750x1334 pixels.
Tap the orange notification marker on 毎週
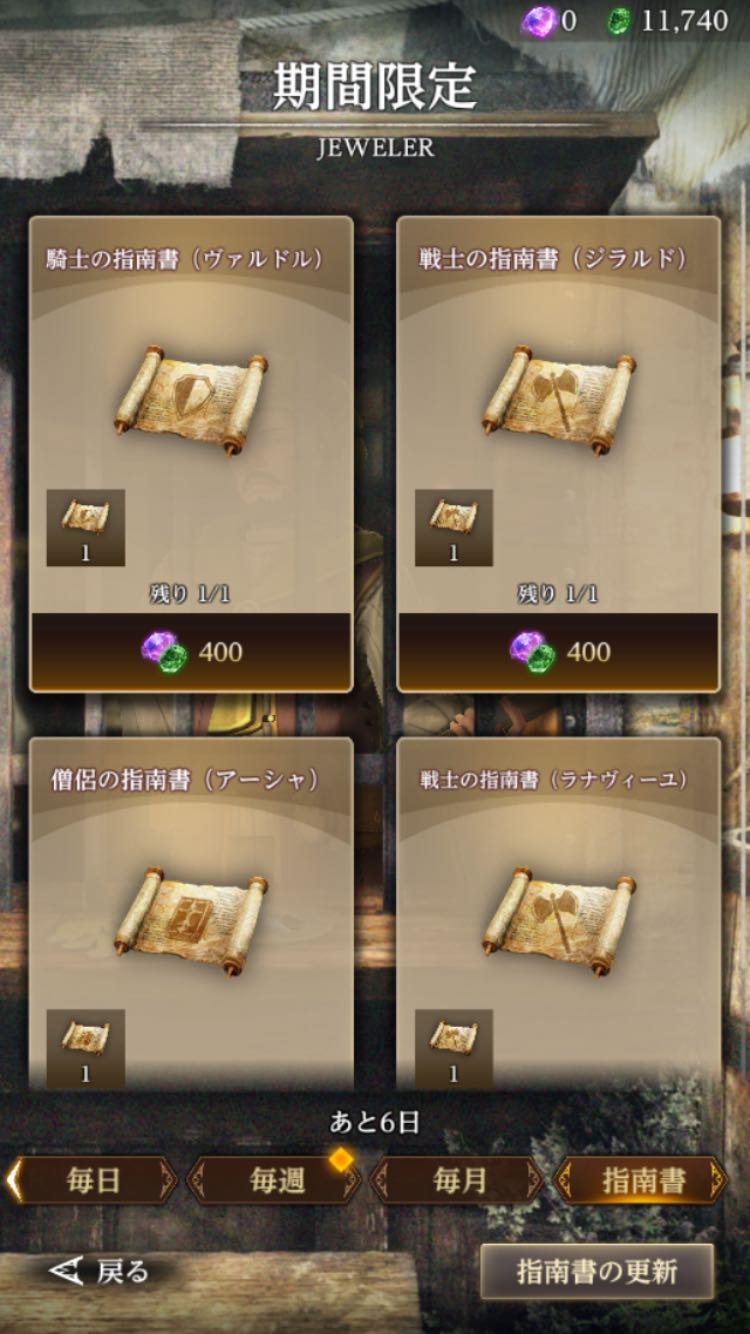point(342,1158)
